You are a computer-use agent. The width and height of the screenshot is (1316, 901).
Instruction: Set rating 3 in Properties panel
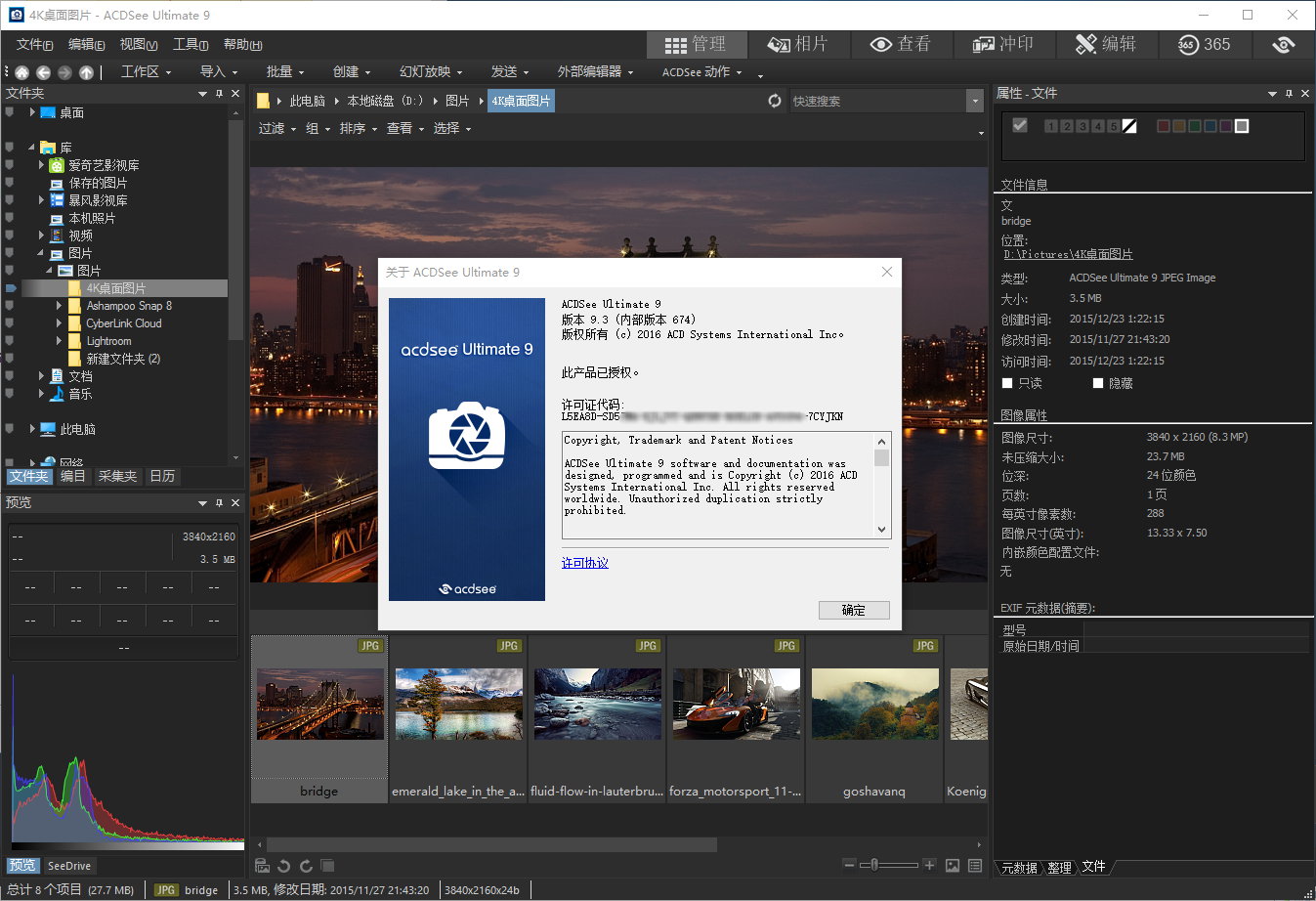(x=1083, y=126)
